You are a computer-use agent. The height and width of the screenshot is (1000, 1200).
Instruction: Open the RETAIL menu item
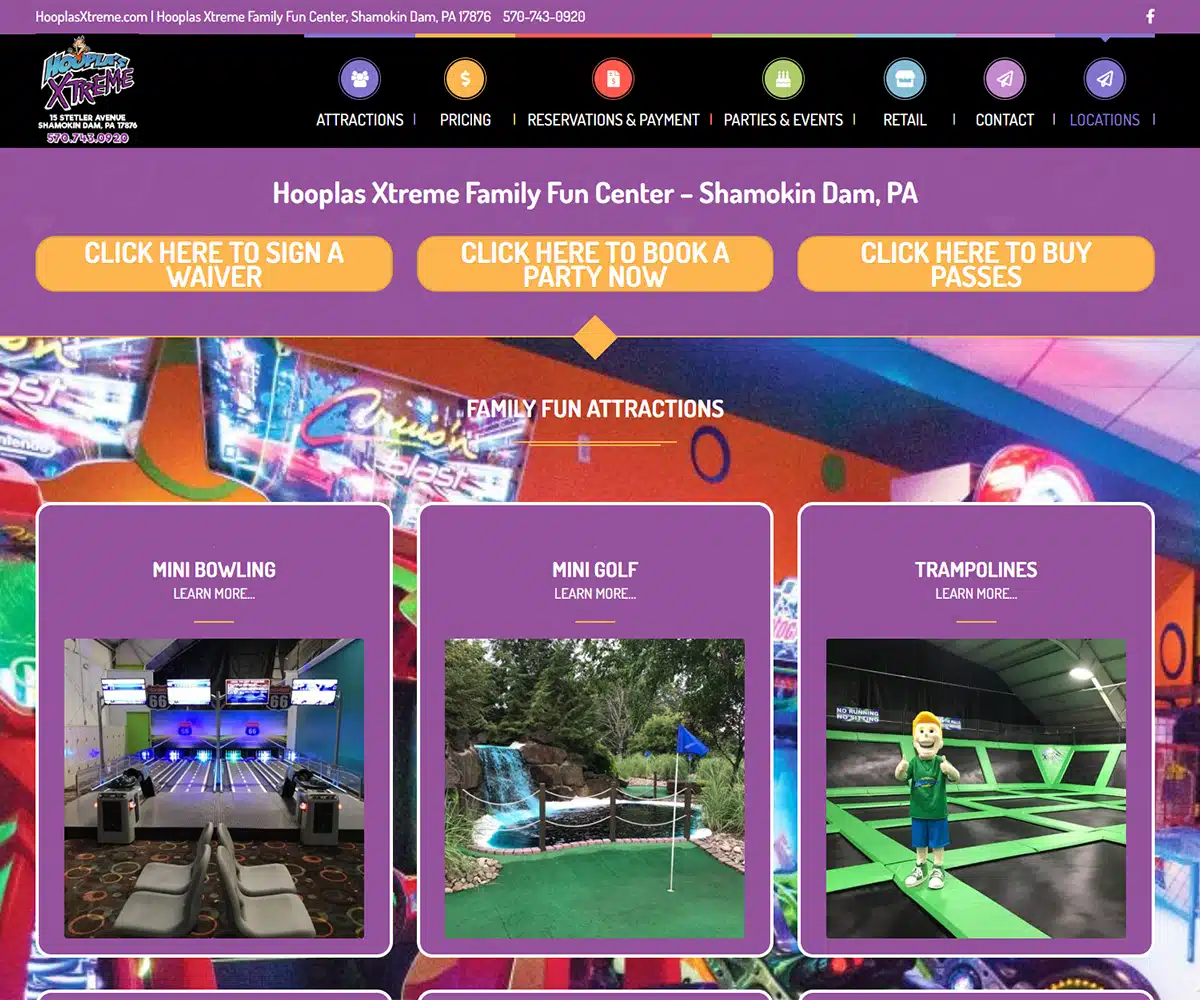(905, 120)
